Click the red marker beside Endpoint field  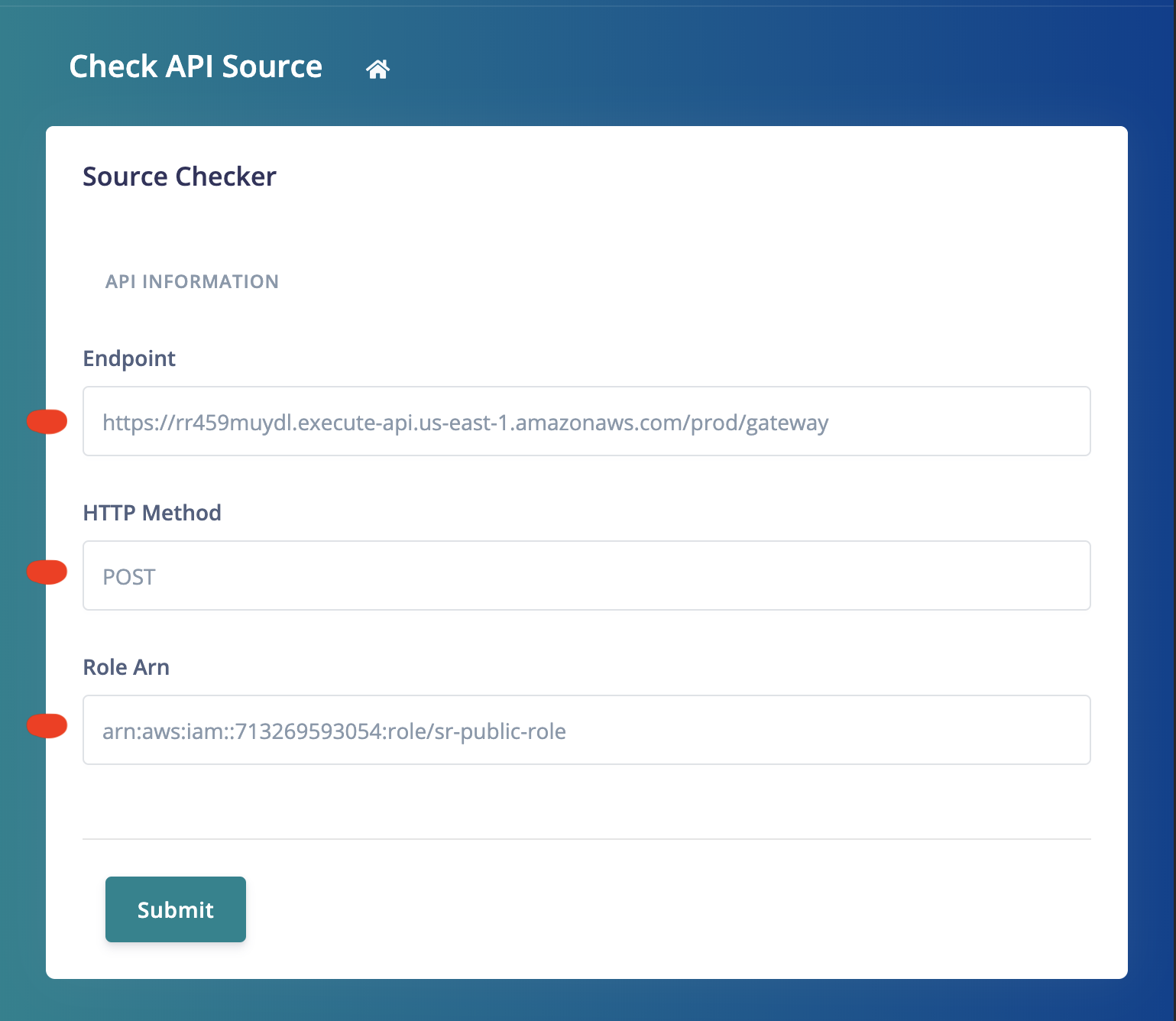pyautogui.click(x=47, y=420)
